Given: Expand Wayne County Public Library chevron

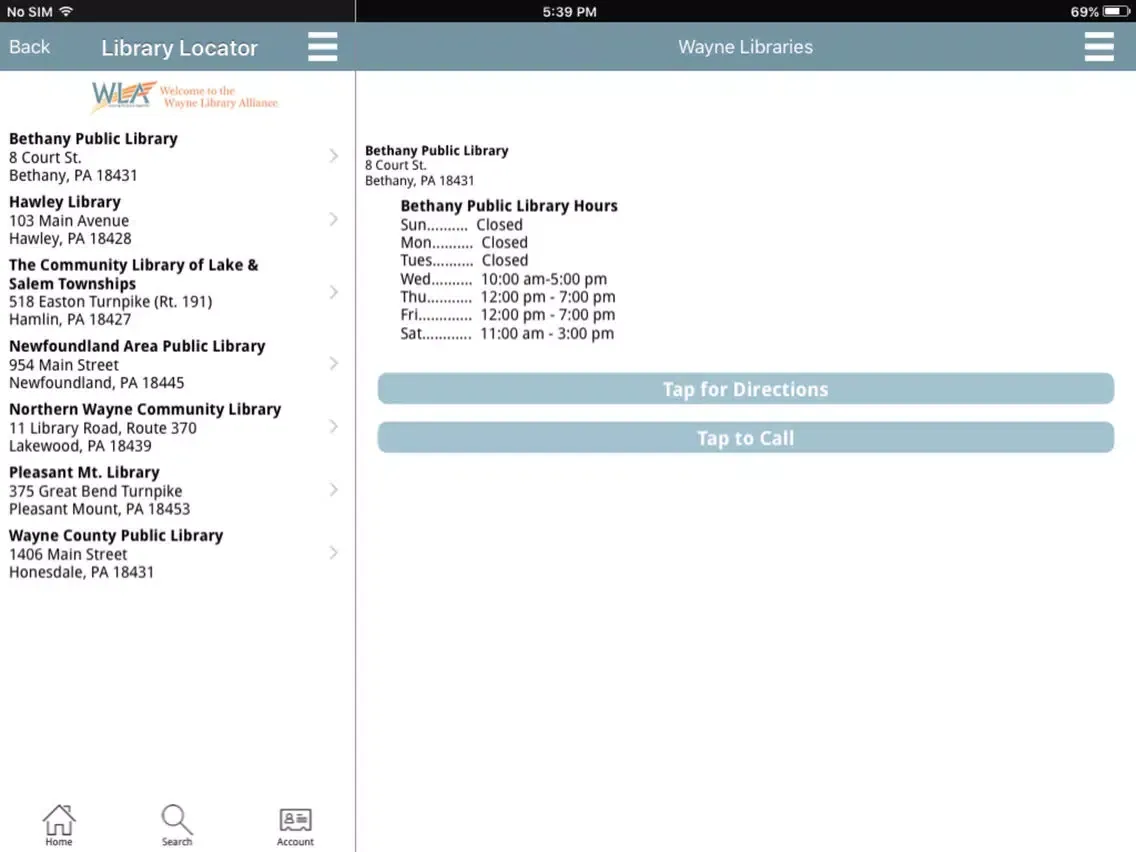Looking at the screenshot, I should 333,553.
